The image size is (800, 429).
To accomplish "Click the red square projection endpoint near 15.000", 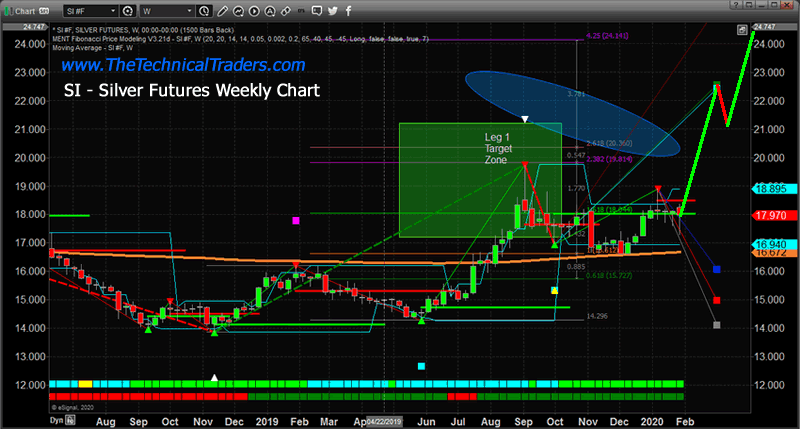I will pyautogui.click(x=716, y=300).
